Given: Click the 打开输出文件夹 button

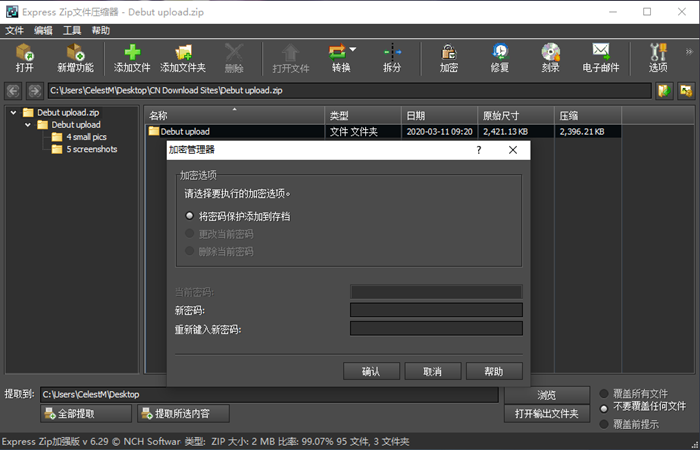Looking at the screenshot, I should coord(546,413).
